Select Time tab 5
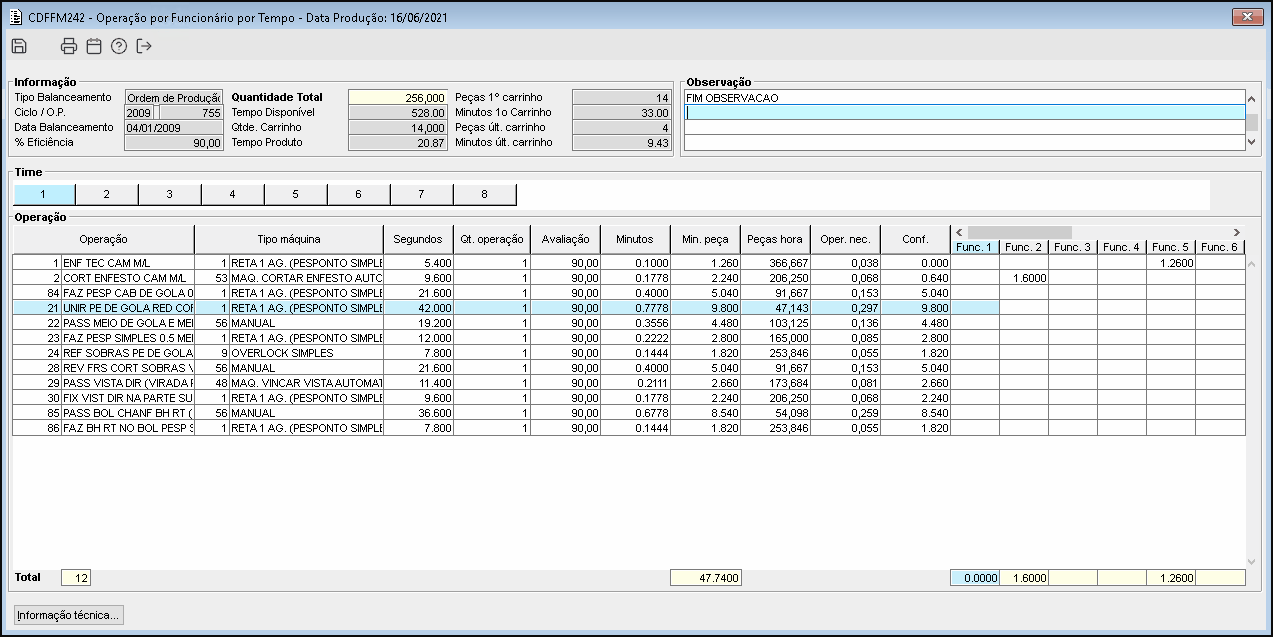This screenshot has height=637, width=1273. coord(295,195)
